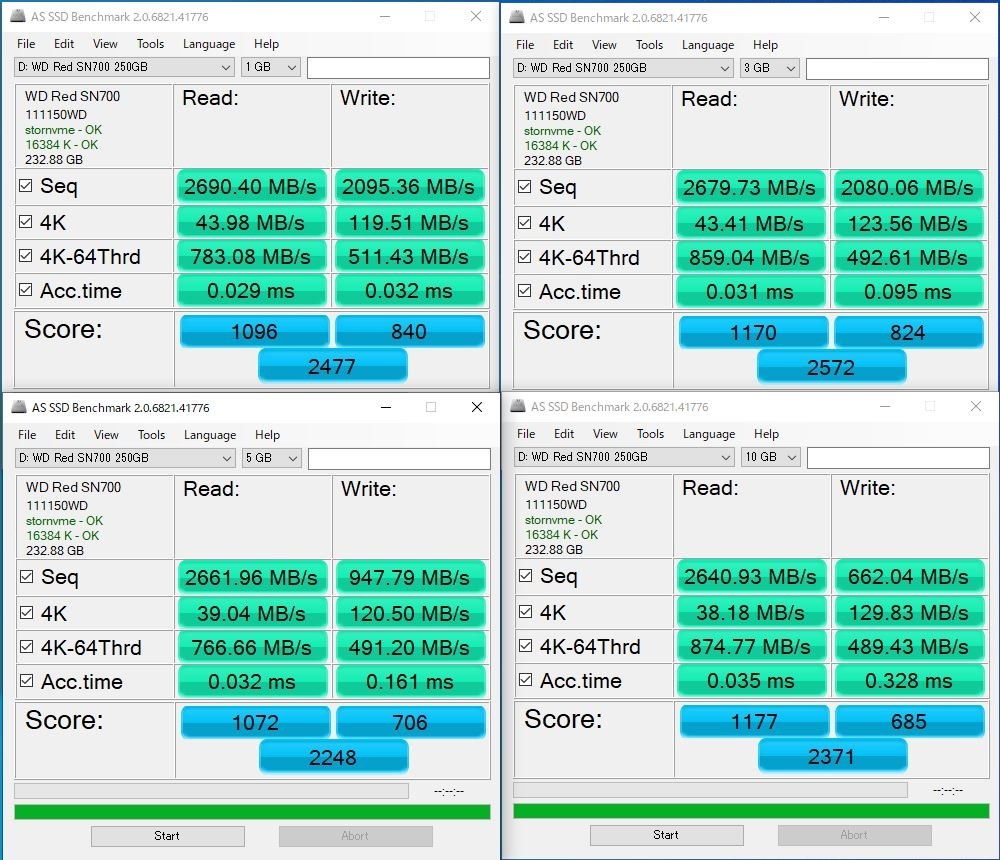
Task: Click total score 2477 in 1 GB window
Action: (x=332, y=366)
